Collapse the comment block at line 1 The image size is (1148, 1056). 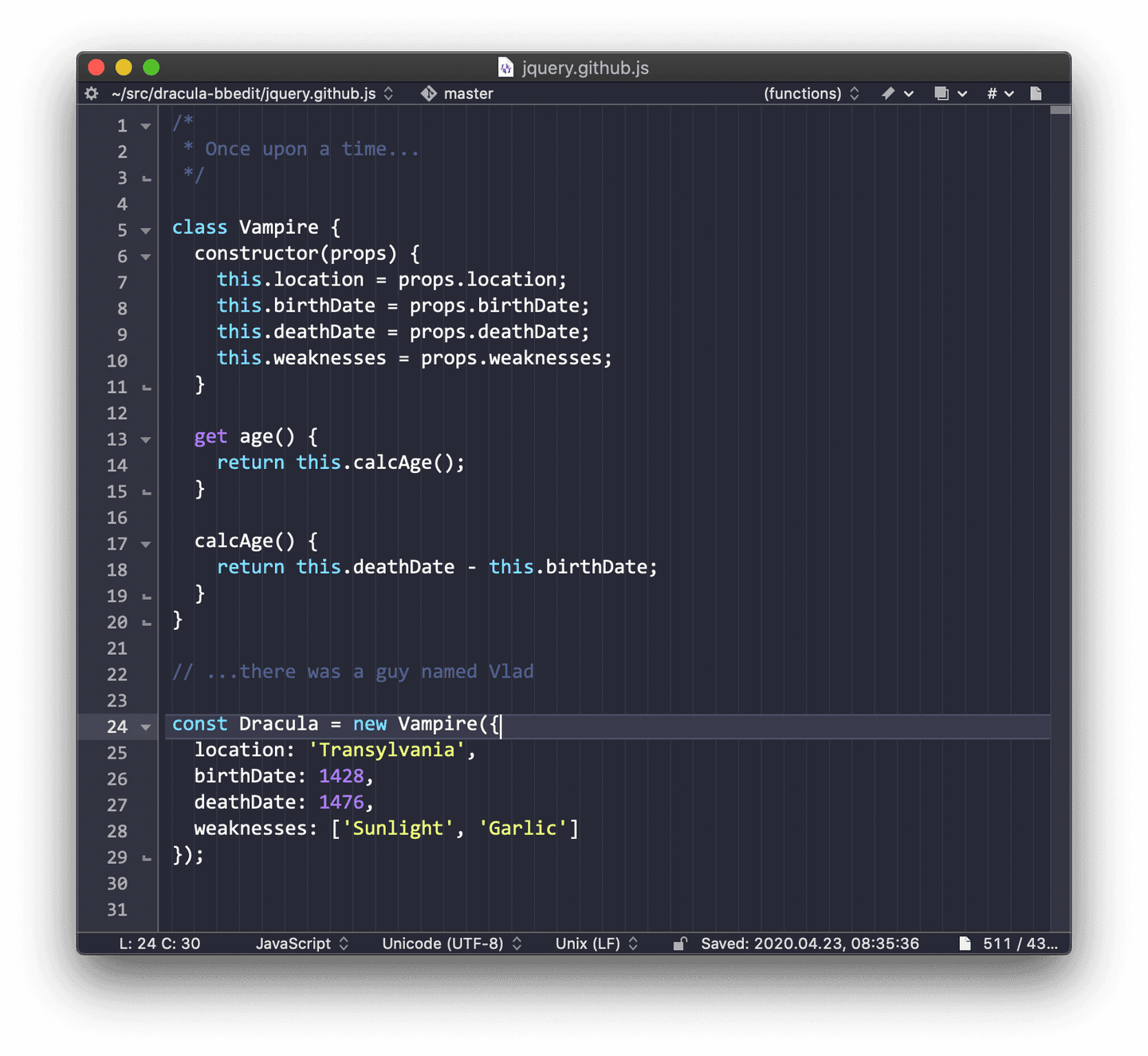144,125
